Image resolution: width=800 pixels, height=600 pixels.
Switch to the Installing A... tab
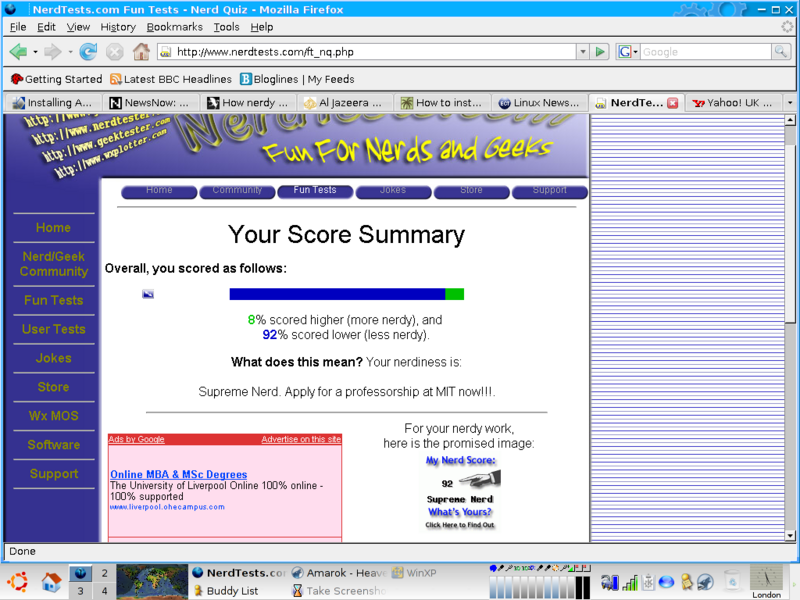[53, 103]
